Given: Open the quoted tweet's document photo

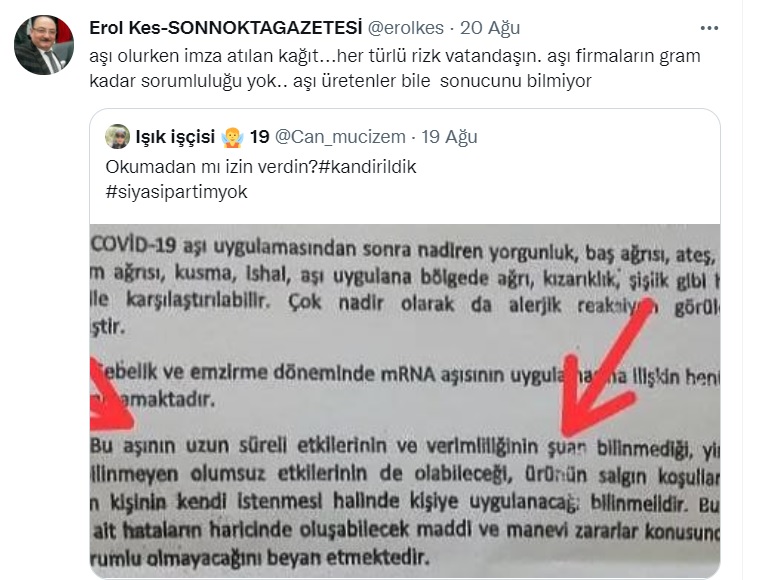Looking at the screenshot, I should [x=405, y=401].
